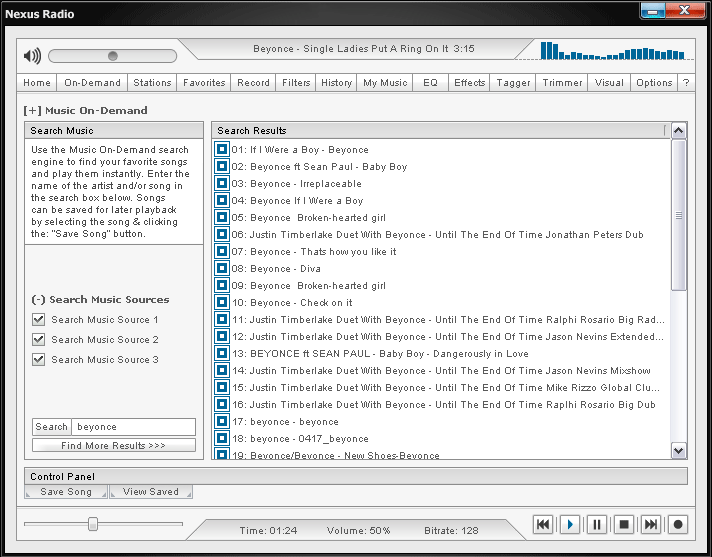Collapse the Search Music Sources section

[38, 300]
